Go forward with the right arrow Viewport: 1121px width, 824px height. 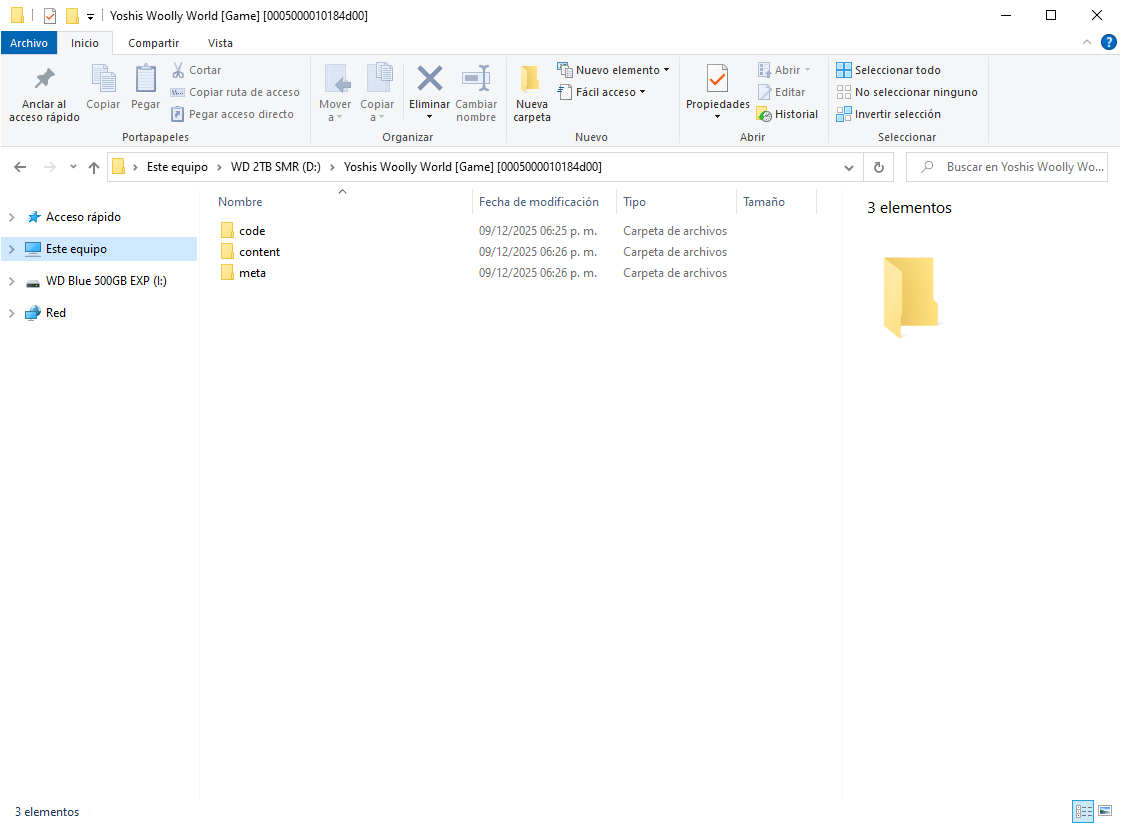click(x=49, y=167)
